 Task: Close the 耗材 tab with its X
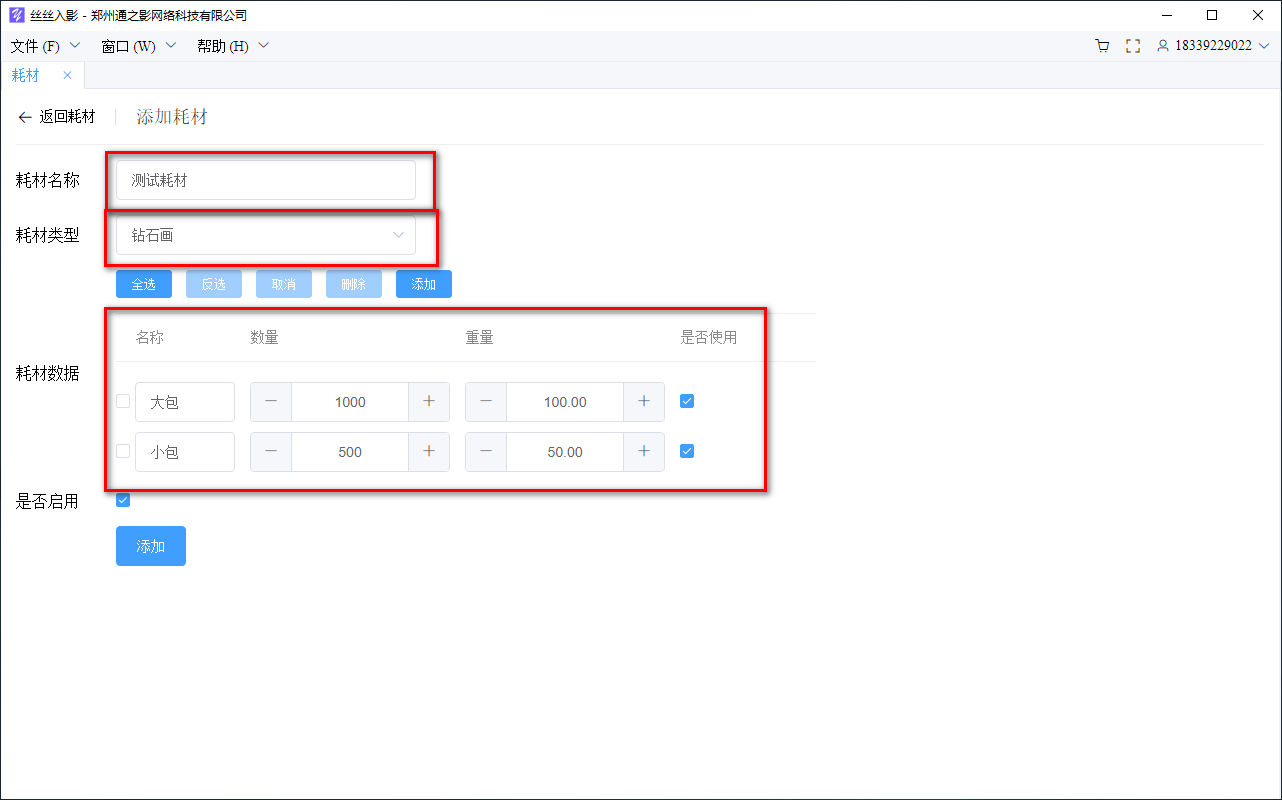(x=67, y=75)
